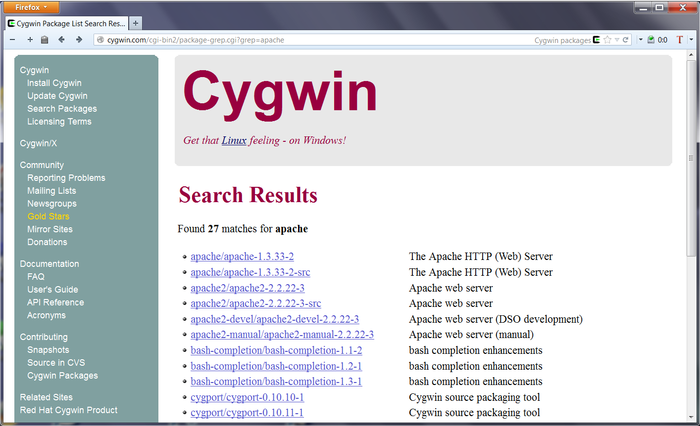
Task: Select the Cygwin Package List Search Results tab
Action: click(x=67, y=23)
